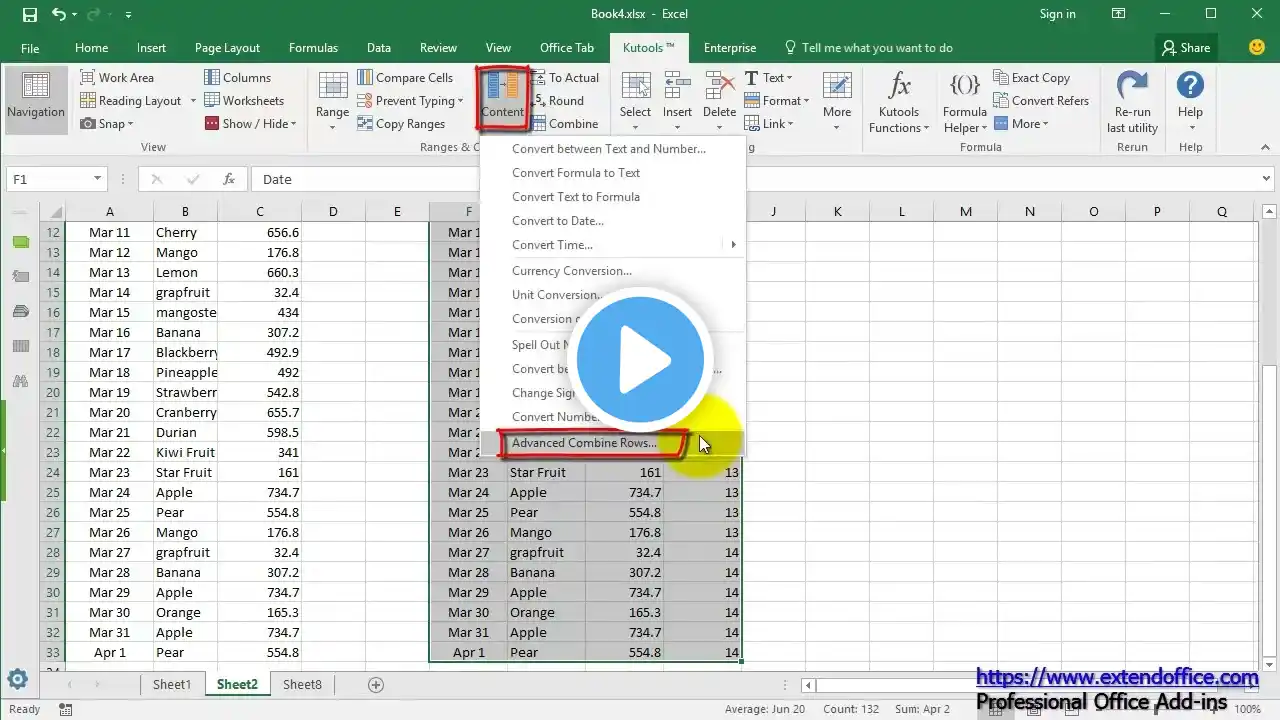Image resolution: width=1280 pixels, height=720 pixels.
Task: Open the green workbook pane icon in sidebar
Action: [20, 243]
